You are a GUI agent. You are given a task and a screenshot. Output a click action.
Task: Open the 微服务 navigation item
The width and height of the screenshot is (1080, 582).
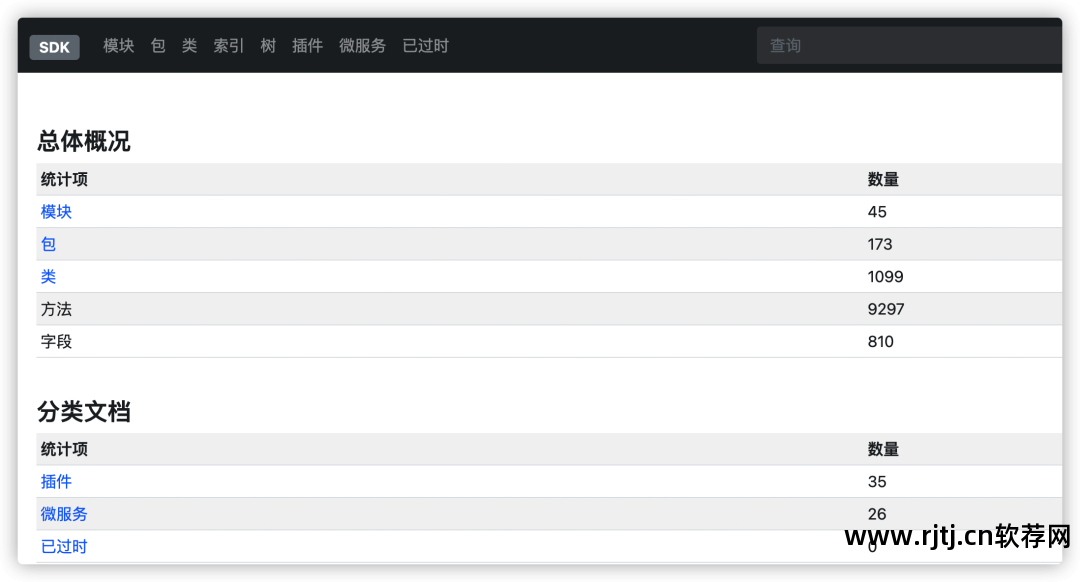point(362,45)
